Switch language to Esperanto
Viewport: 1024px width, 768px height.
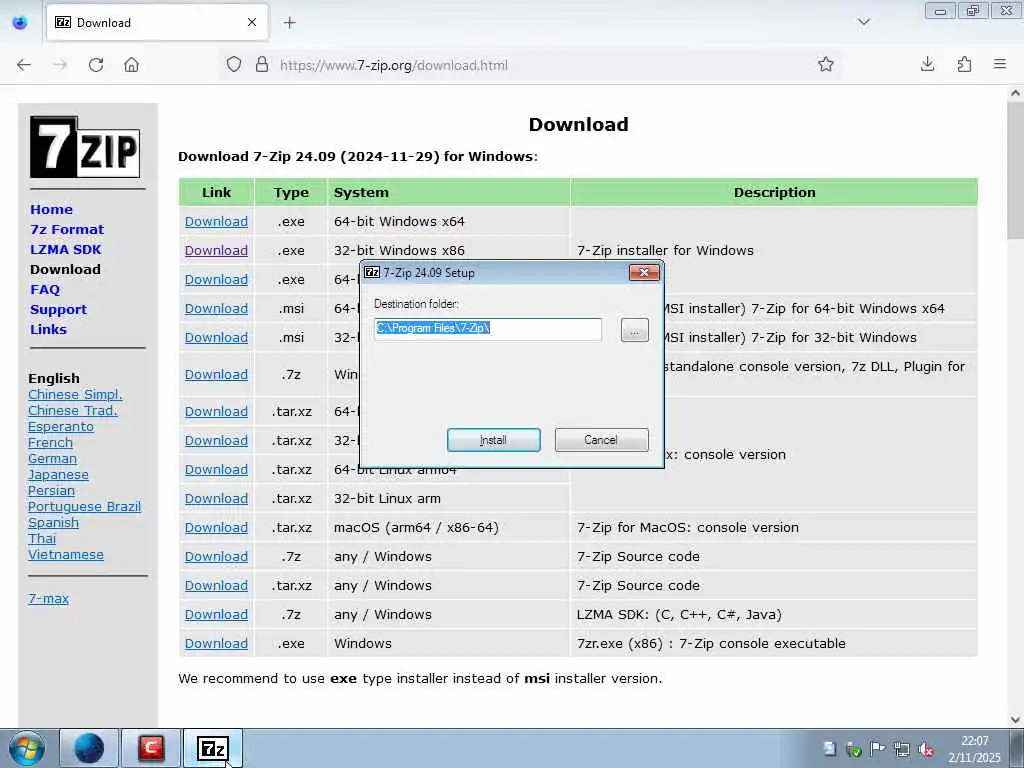coord(61,426)
